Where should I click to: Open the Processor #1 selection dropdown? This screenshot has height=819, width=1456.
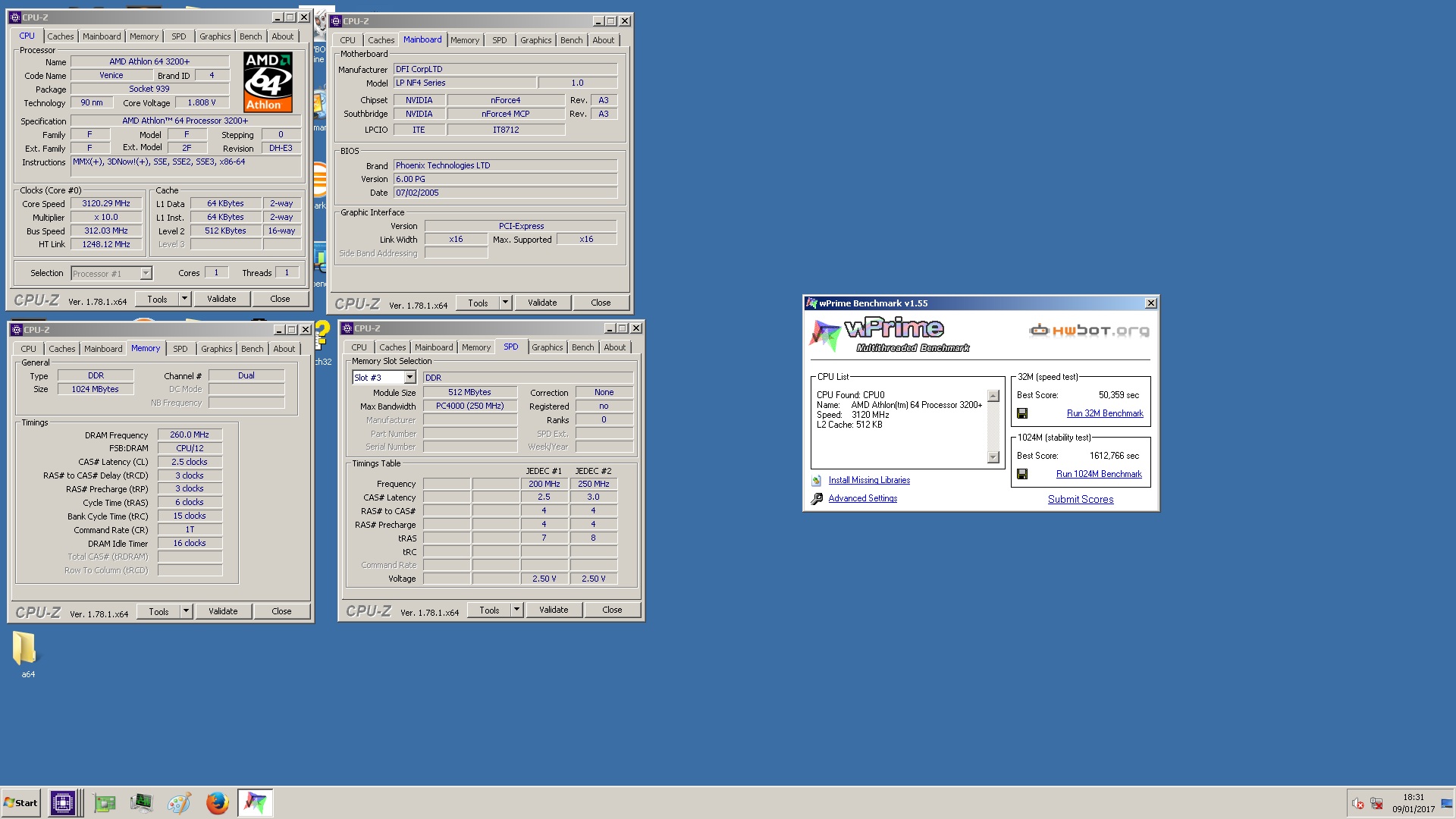[x=146, y=274]
